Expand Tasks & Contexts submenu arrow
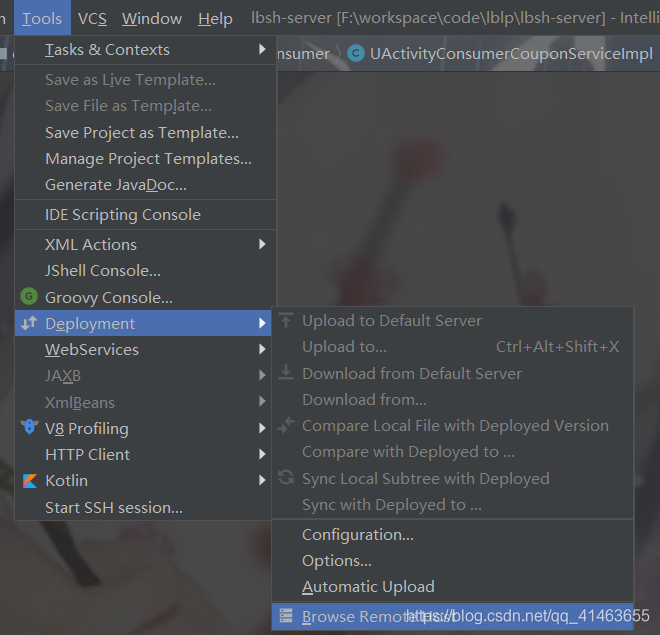The width and height of the screenshot is (660, 635). (262, 49)
